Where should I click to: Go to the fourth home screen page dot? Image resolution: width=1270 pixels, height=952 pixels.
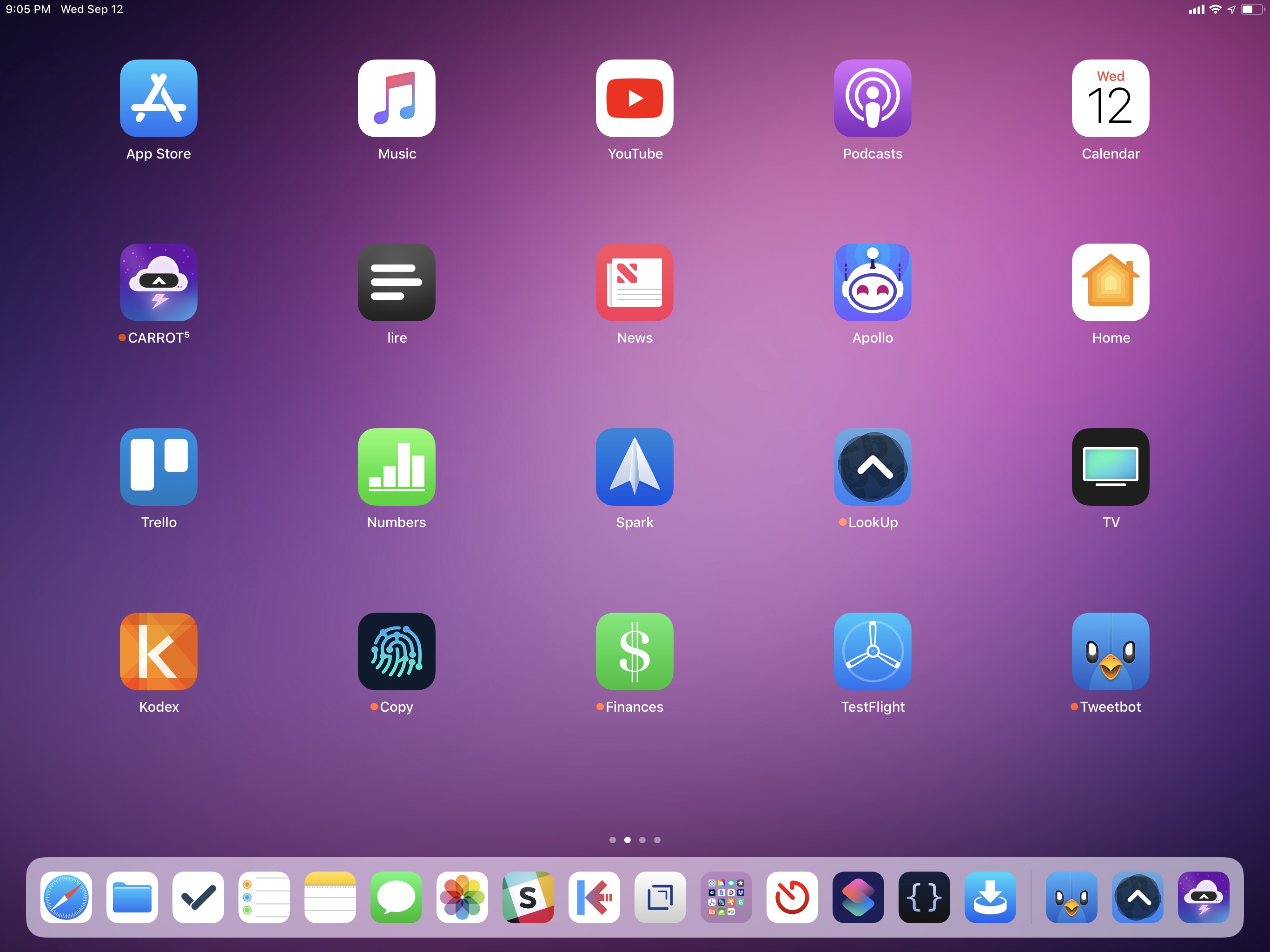click(x=657, y=840)
